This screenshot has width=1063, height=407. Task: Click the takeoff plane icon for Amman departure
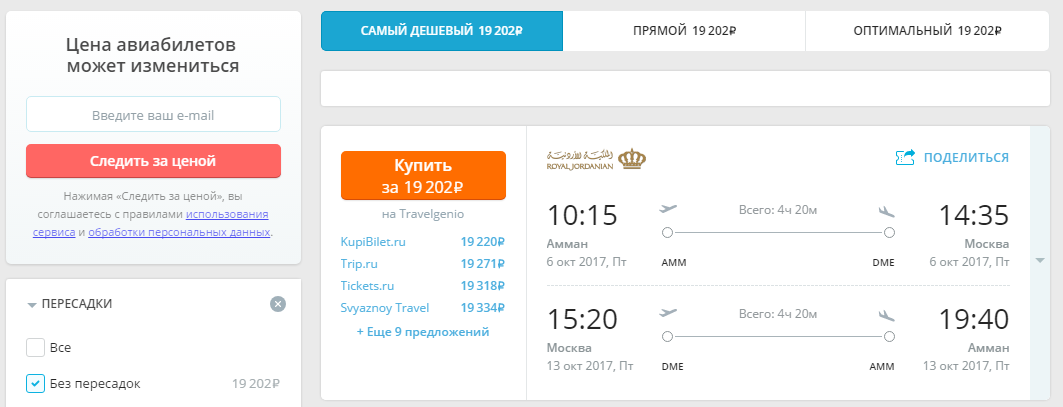(x=668, y=209)
